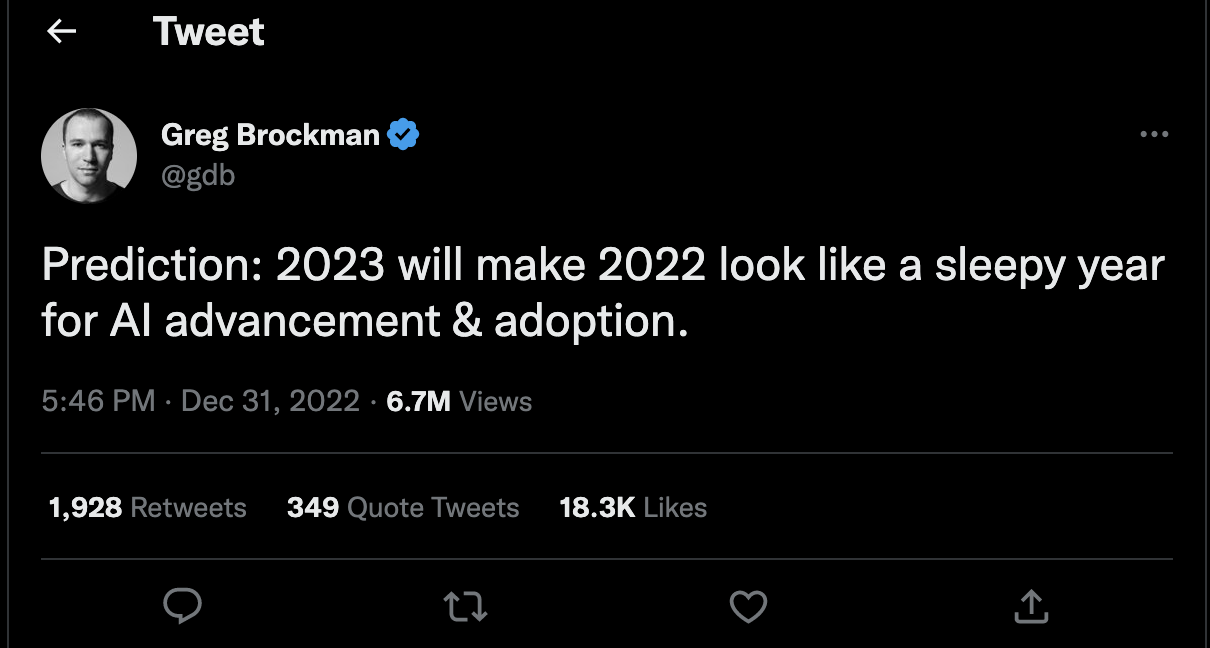
Task: Click the 5:46 PM timestamp
Action: 98,402
